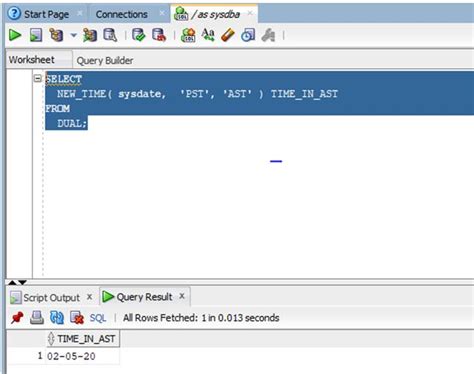
Task: Click the refresh icon in Query Result
Action: tap(57, 318)
